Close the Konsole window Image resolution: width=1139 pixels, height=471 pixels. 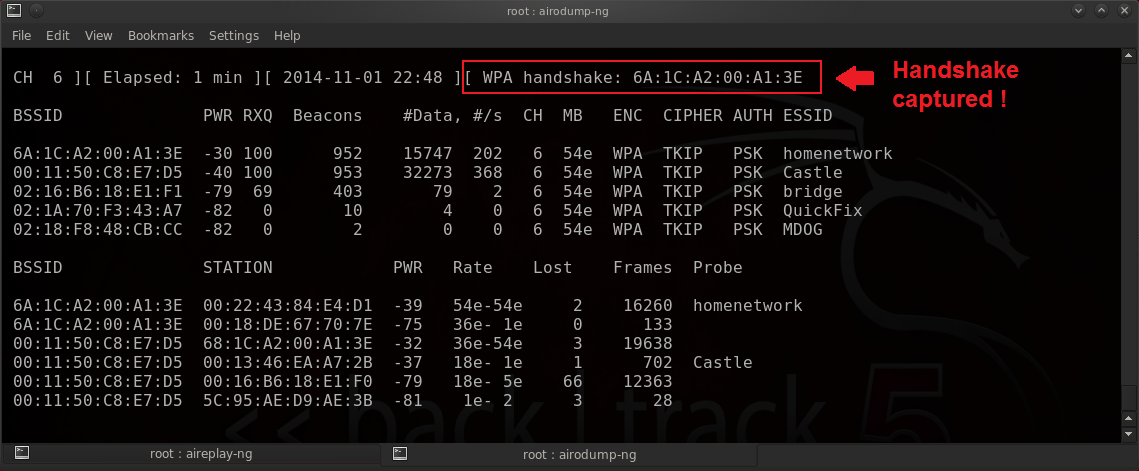coord(1124,11)
